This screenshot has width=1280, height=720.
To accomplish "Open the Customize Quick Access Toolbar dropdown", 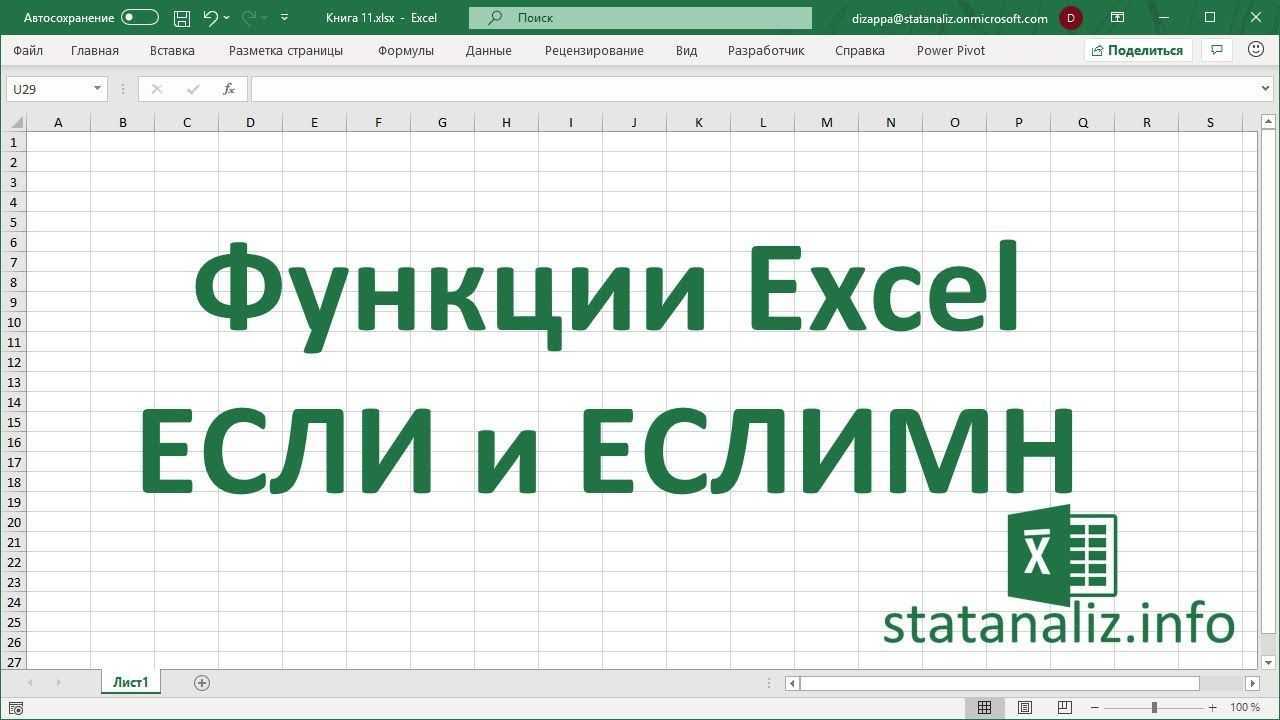I will pyautogui.click(x=285, y=17).
